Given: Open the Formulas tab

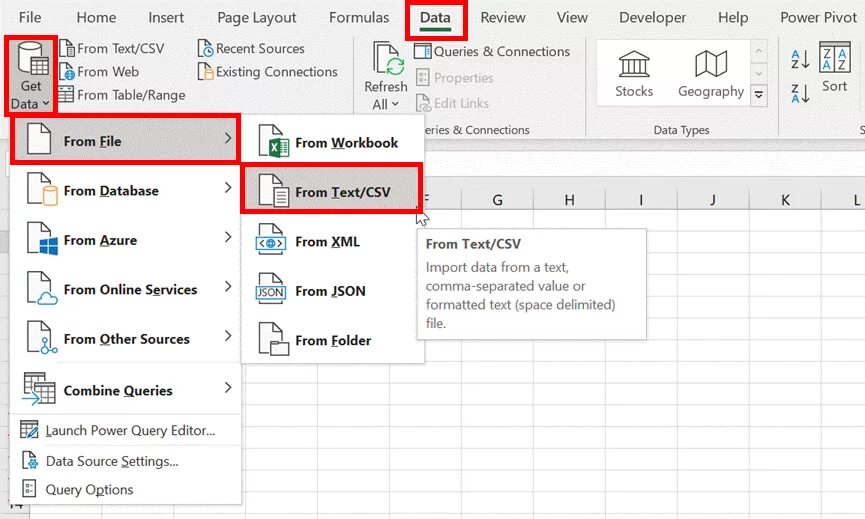Looking at the screenshot, I should click(x=359, y=17).
